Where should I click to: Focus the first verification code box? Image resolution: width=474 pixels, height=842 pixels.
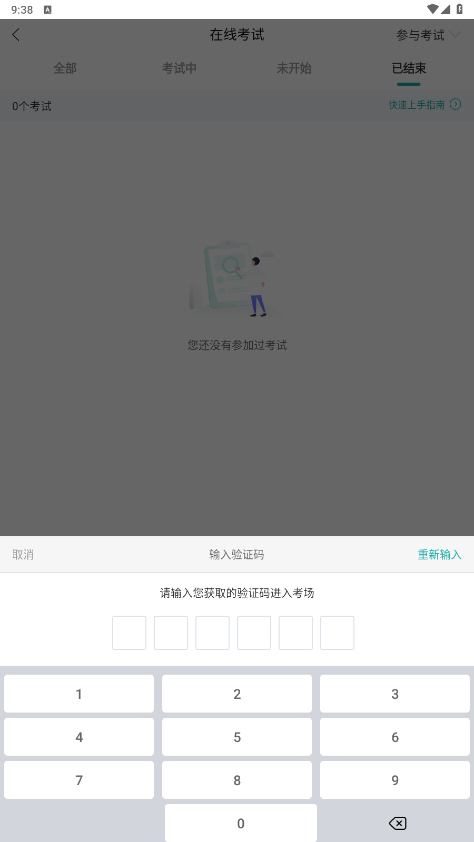click(129, 633)
